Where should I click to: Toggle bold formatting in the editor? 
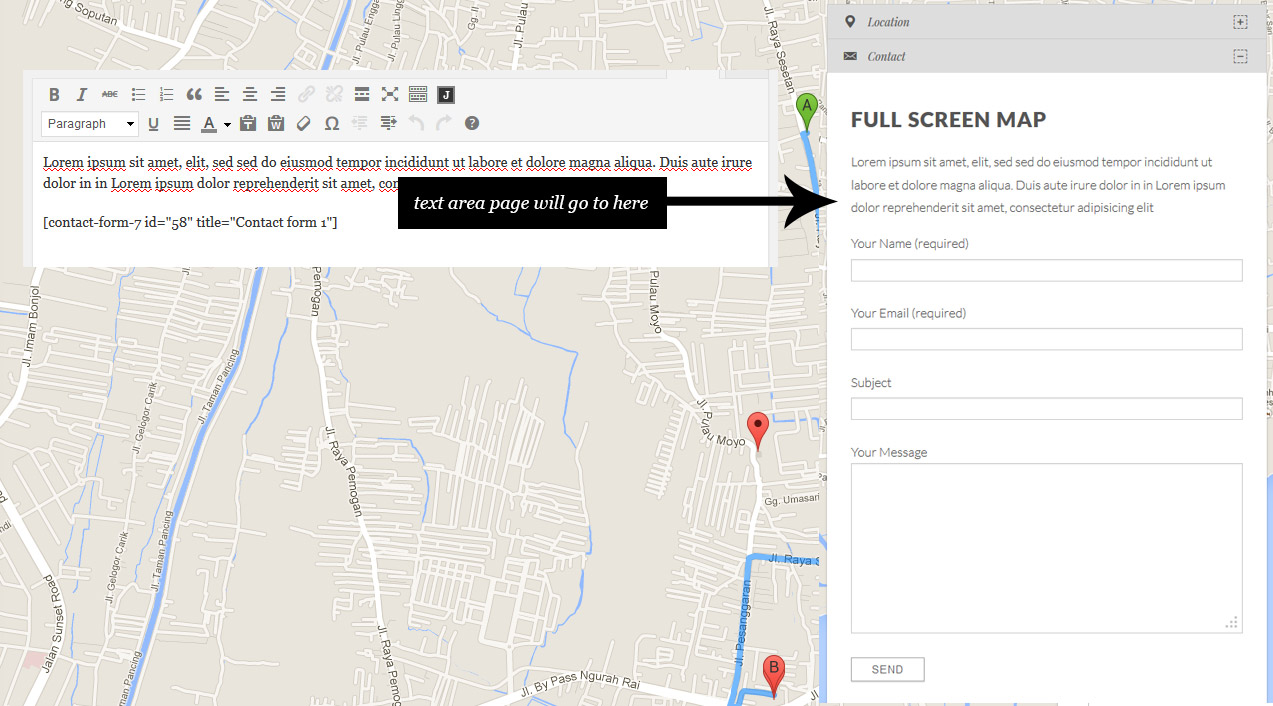(54, 95)
